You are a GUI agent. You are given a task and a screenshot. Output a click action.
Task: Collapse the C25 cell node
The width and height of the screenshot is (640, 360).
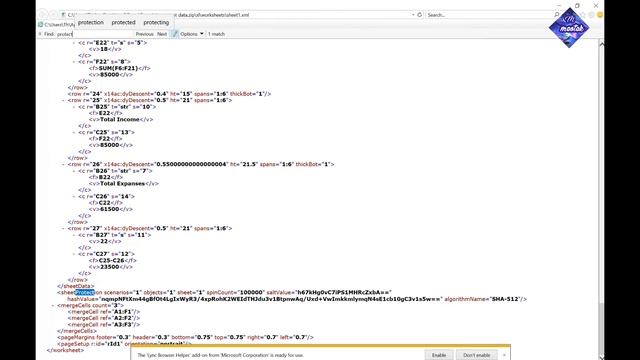[74, 132]
